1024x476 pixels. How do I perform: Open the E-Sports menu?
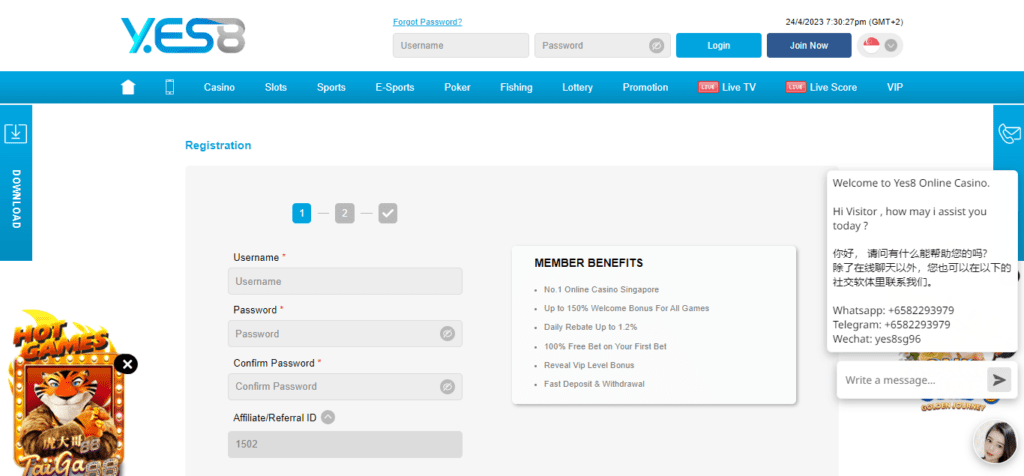pos(394,87)
